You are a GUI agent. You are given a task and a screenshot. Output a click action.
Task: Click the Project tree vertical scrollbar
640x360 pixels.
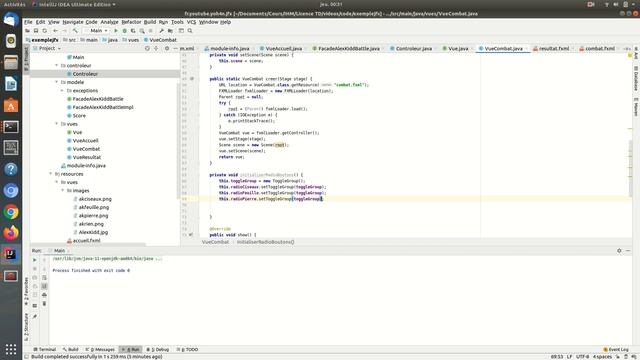pyautogui.click(x=178, y=141)
